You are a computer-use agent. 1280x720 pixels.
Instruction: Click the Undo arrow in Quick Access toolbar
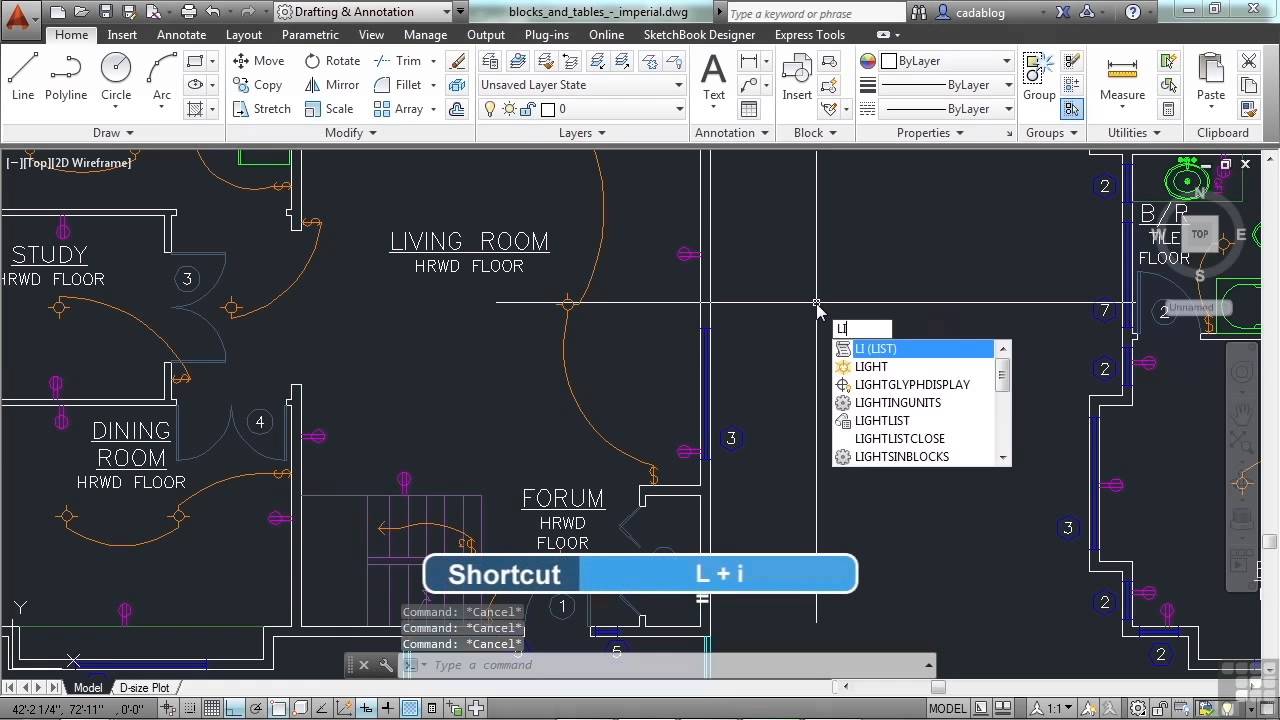213,12
